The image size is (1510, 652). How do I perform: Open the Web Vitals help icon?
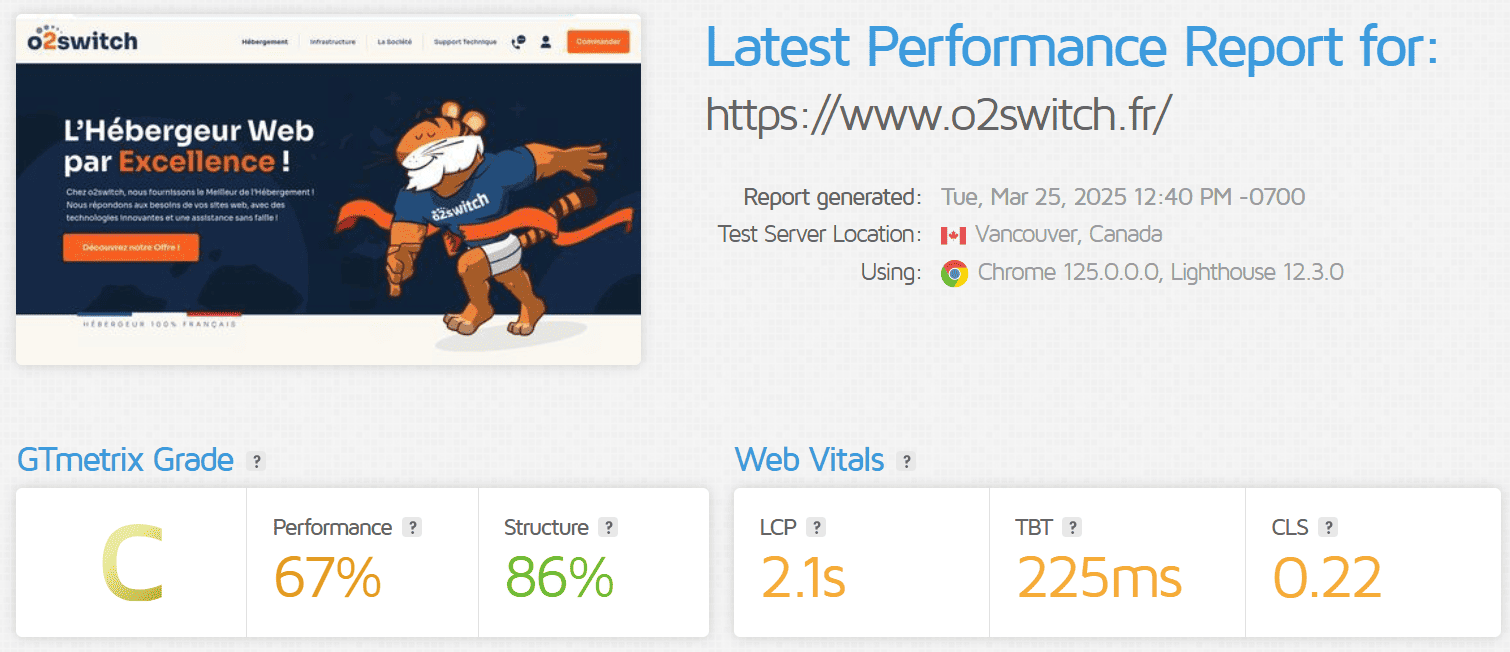click(907, 461)
